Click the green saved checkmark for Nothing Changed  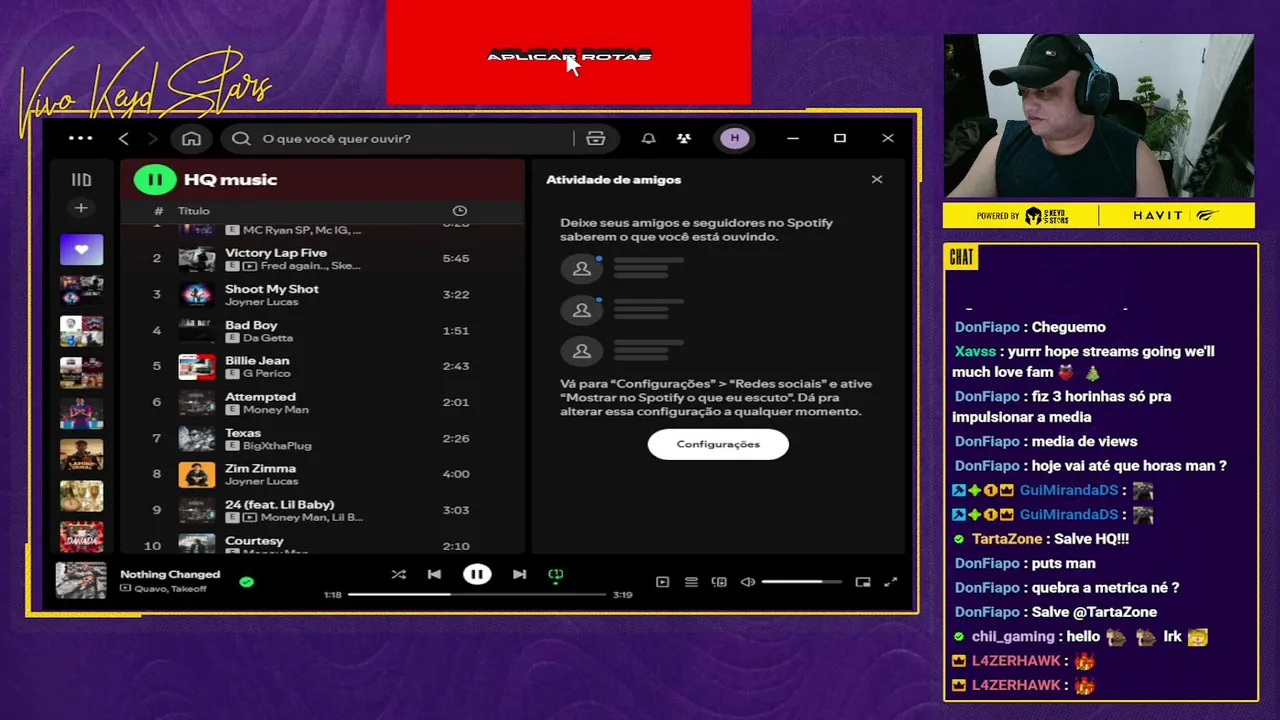[x=247, y=581]
